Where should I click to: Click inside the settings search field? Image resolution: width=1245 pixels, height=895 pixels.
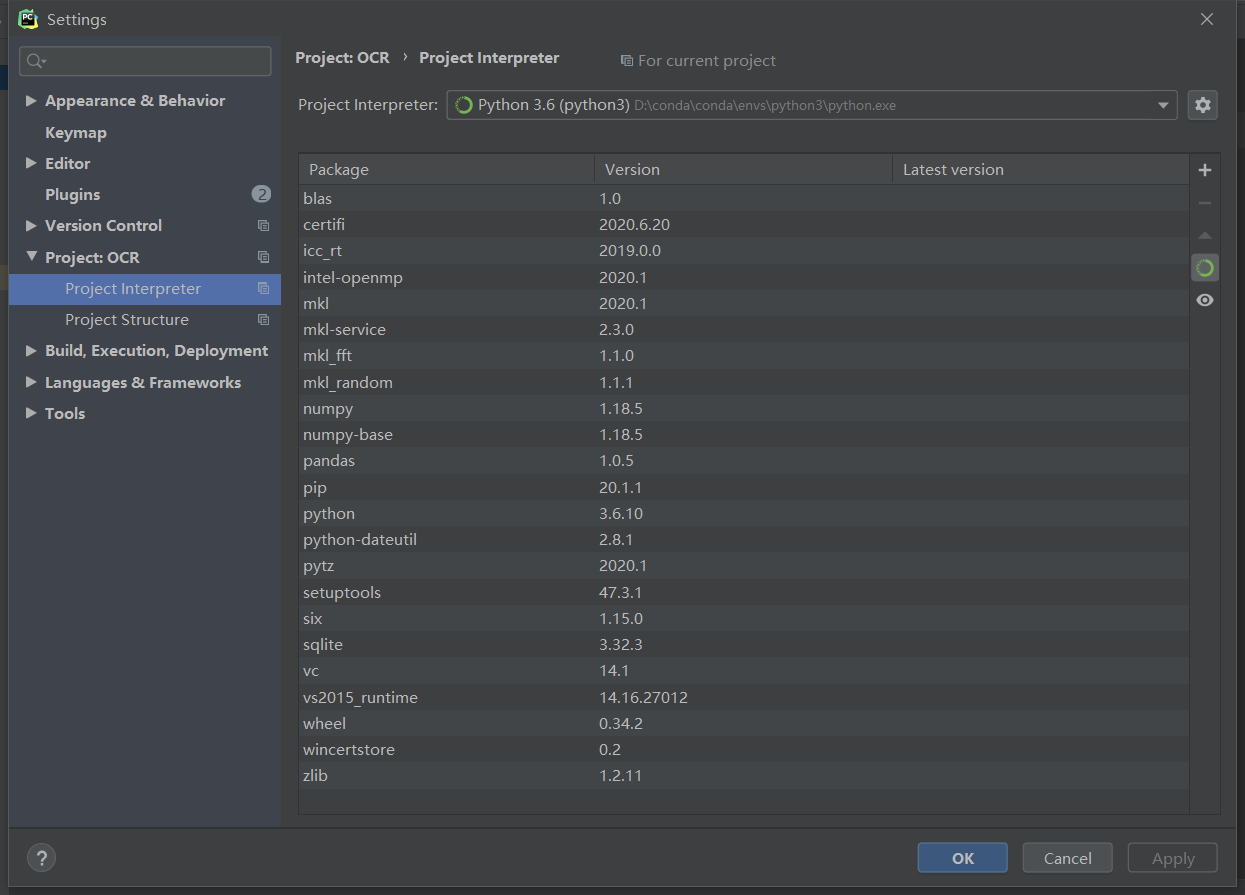tap(145, 61)
